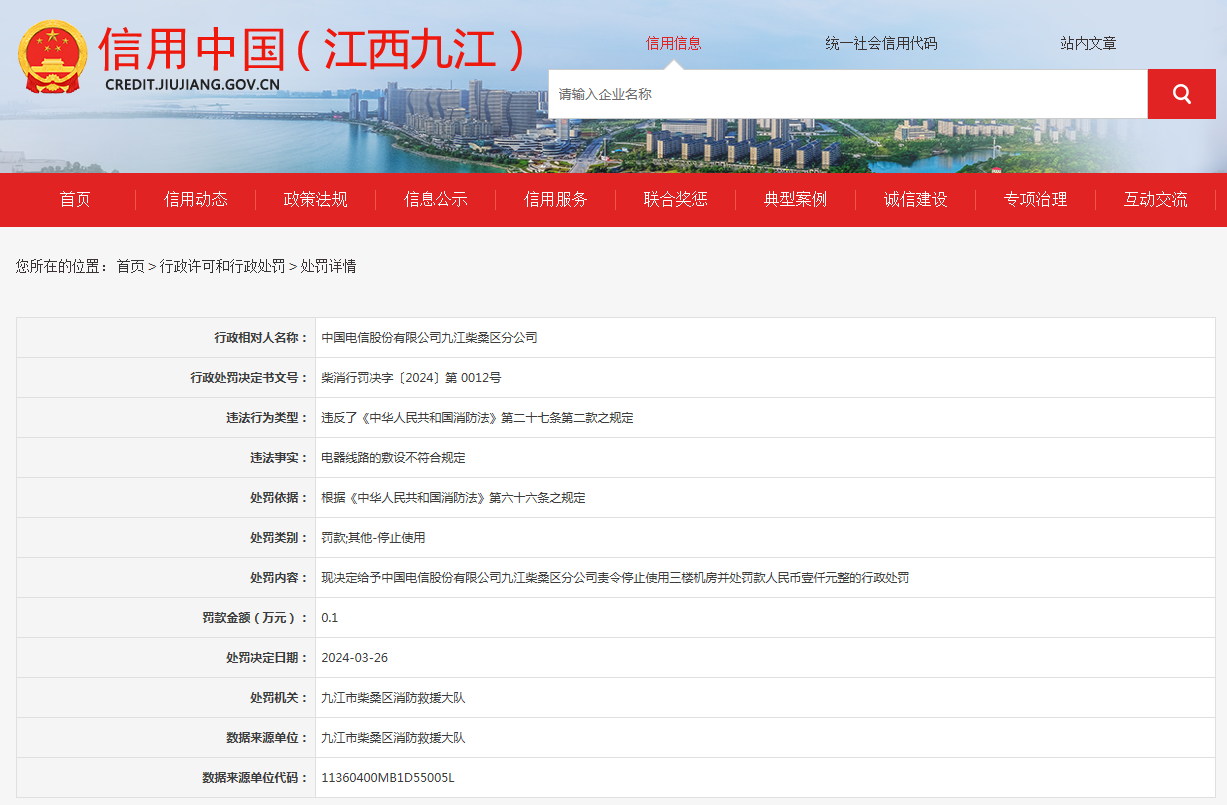
Task: Click the 请输入企业名称 search field
Action: [x=847, y=94]
